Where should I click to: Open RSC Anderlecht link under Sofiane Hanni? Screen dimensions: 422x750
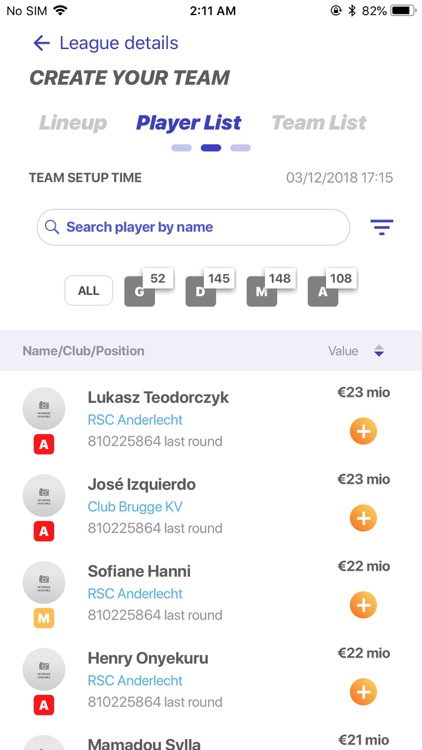tap(135, 594)
